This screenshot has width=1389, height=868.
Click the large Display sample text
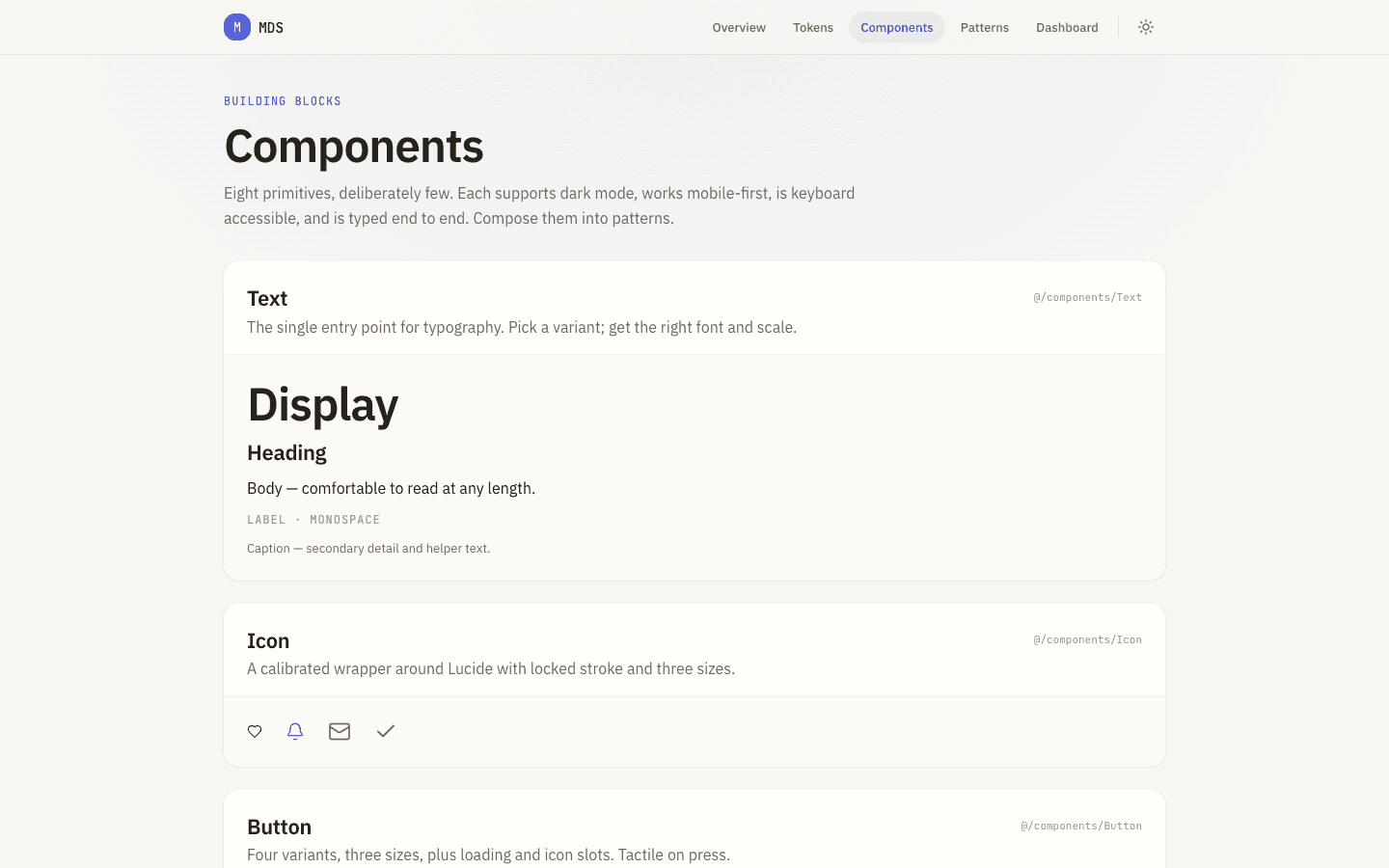[x=323, y=404]
